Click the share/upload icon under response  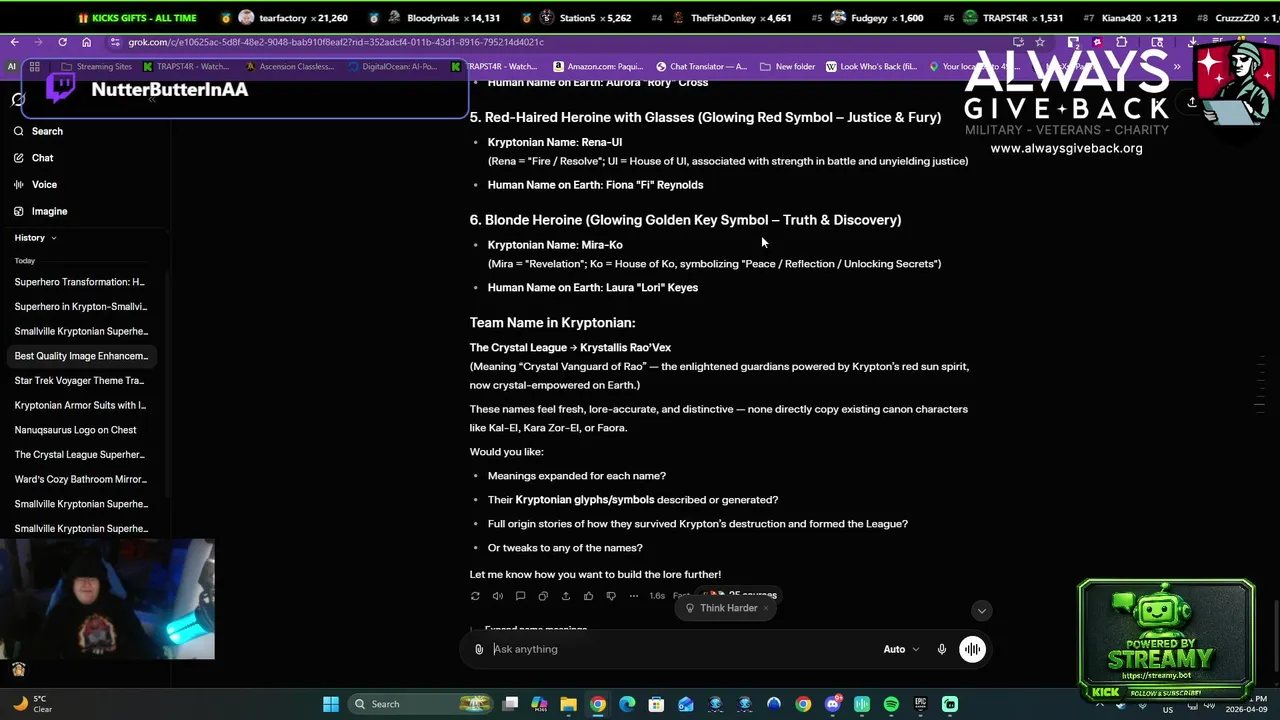[x=566, y=596]
